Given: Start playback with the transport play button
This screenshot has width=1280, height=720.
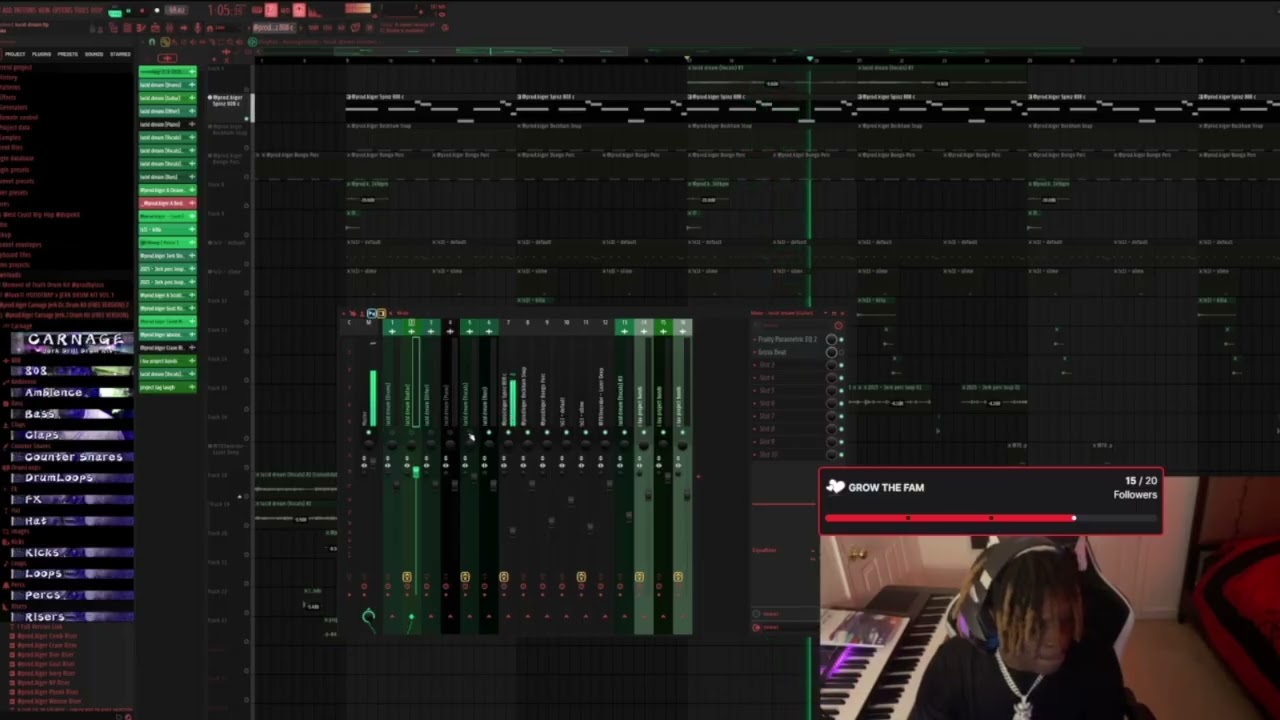Looking at the screenshot, I should click(x=128, y=11).
